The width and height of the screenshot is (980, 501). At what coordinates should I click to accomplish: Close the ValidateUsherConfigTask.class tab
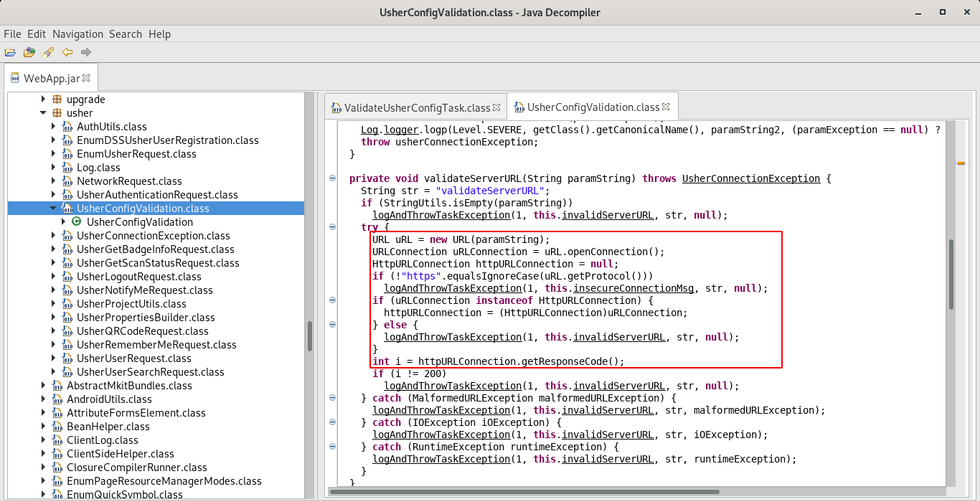(497, 107)
